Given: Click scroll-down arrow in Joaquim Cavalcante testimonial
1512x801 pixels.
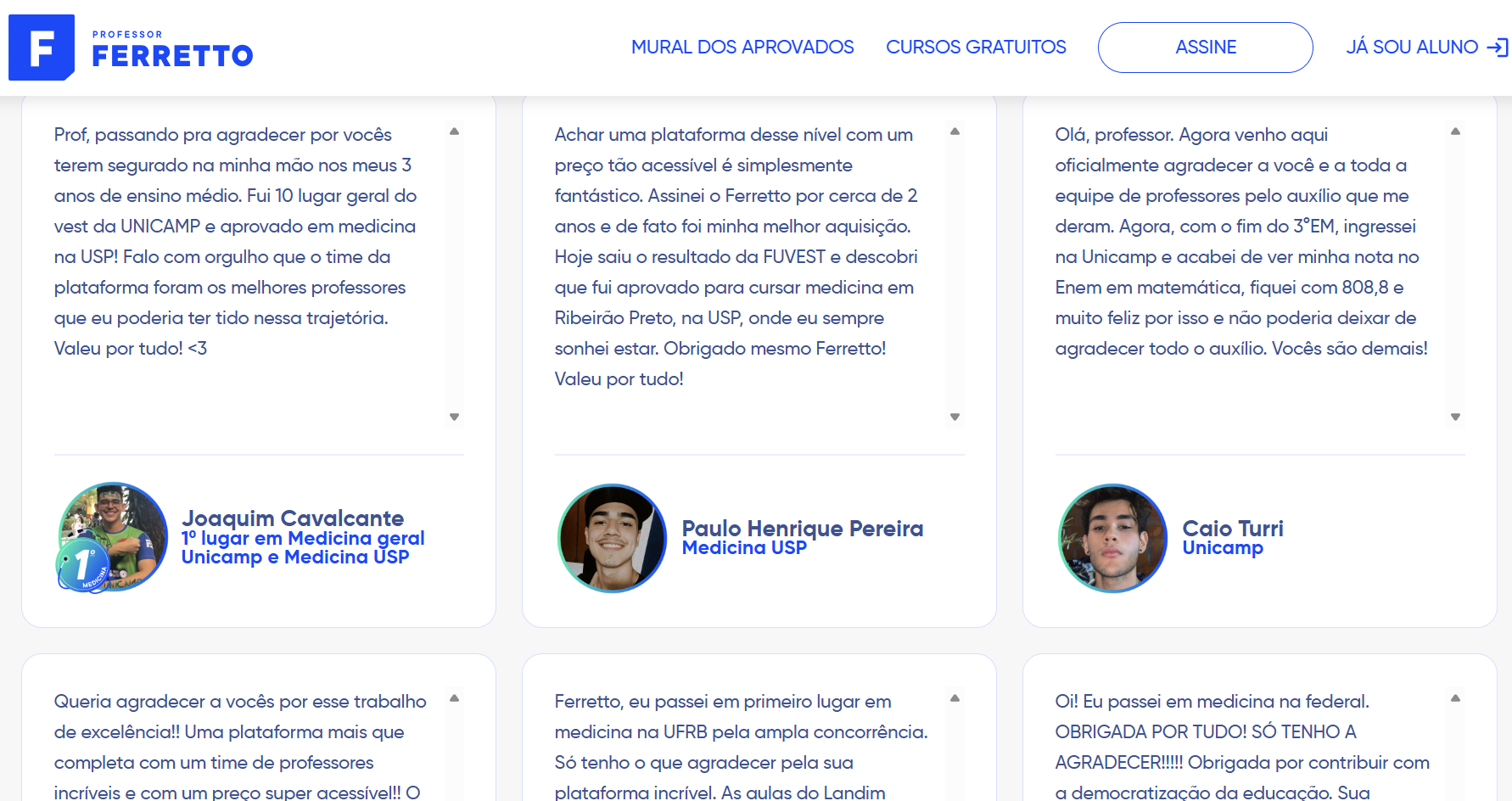Looking at the screenshot, I should 454,417.
